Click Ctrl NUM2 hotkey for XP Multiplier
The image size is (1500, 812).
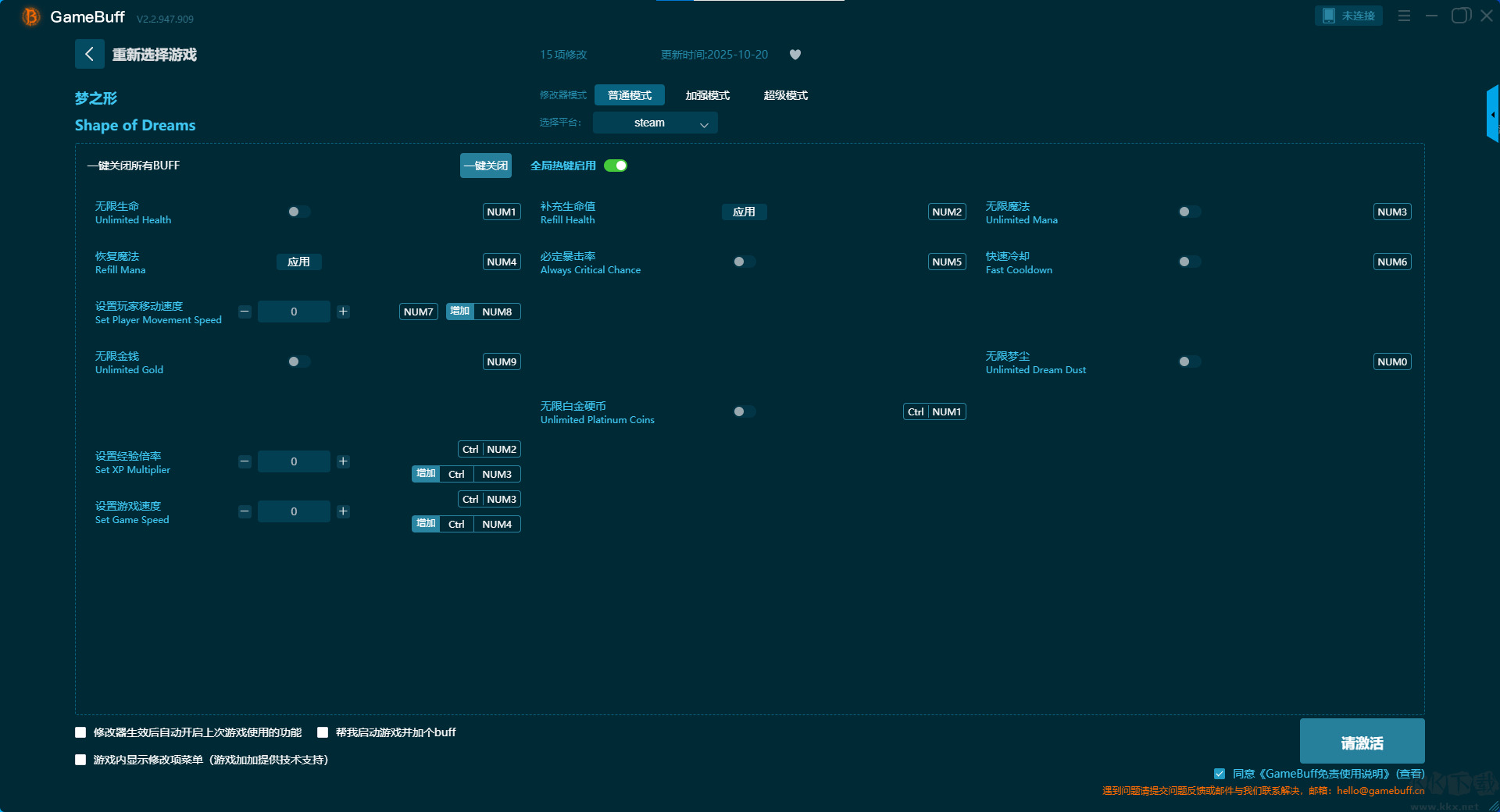(x=490, y=449)
